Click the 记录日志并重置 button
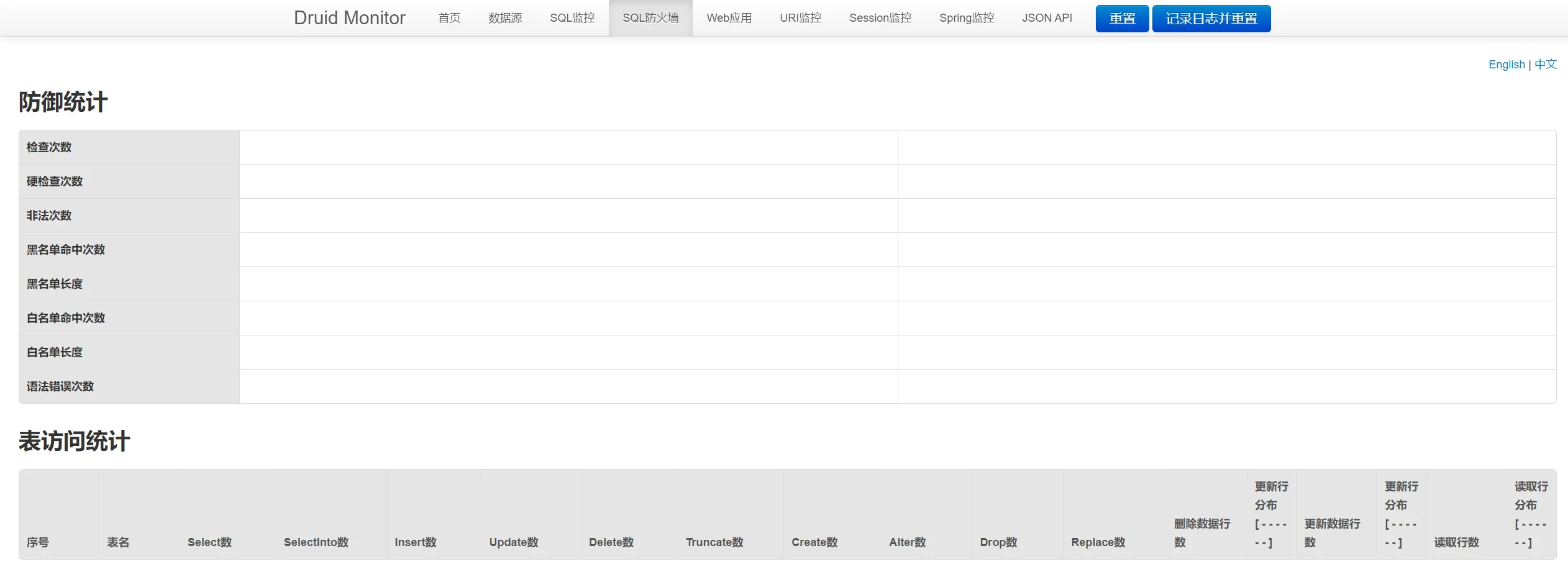The height and width of the screenshot is (579, 1568). coord(1211,19)
